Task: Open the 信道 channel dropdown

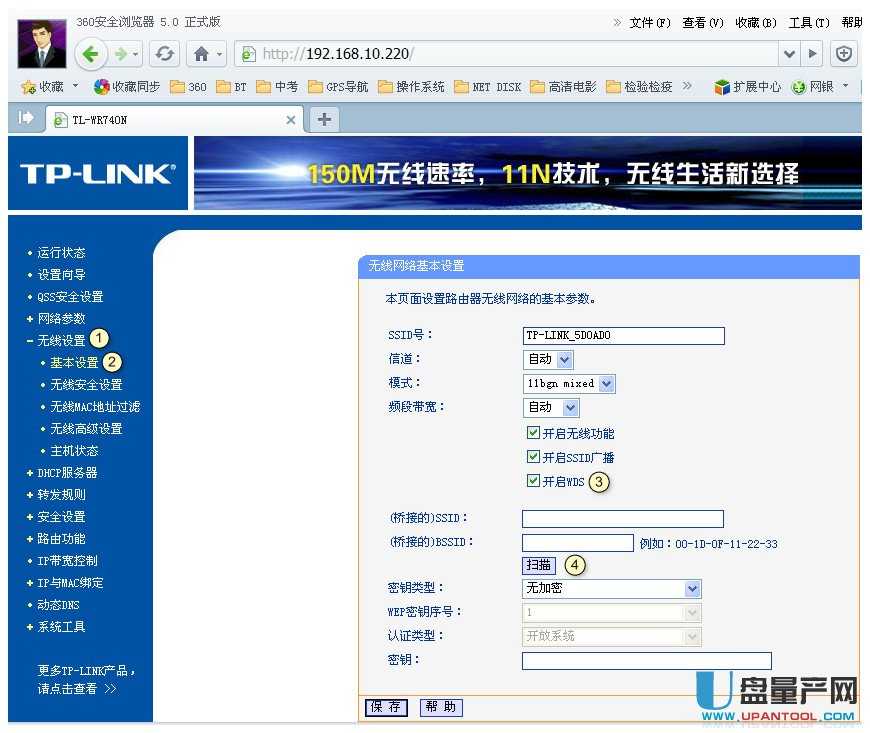Action: tap(546, 359)
